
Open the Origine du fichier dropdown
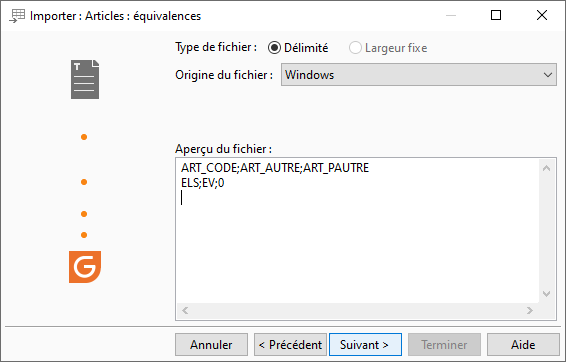tap(419, 75)
